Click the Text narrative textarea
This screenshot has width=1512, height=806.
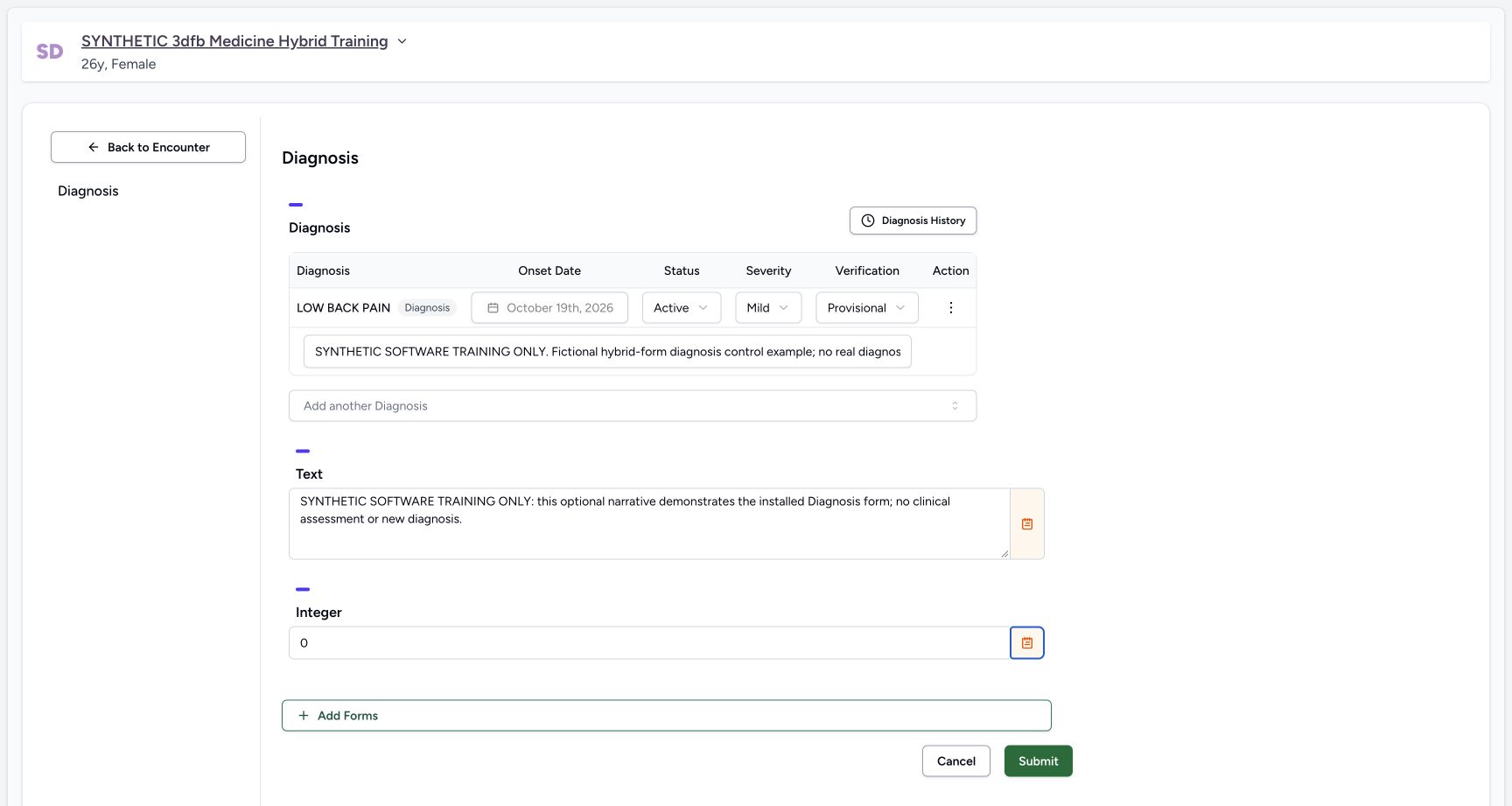click(649, 523)
